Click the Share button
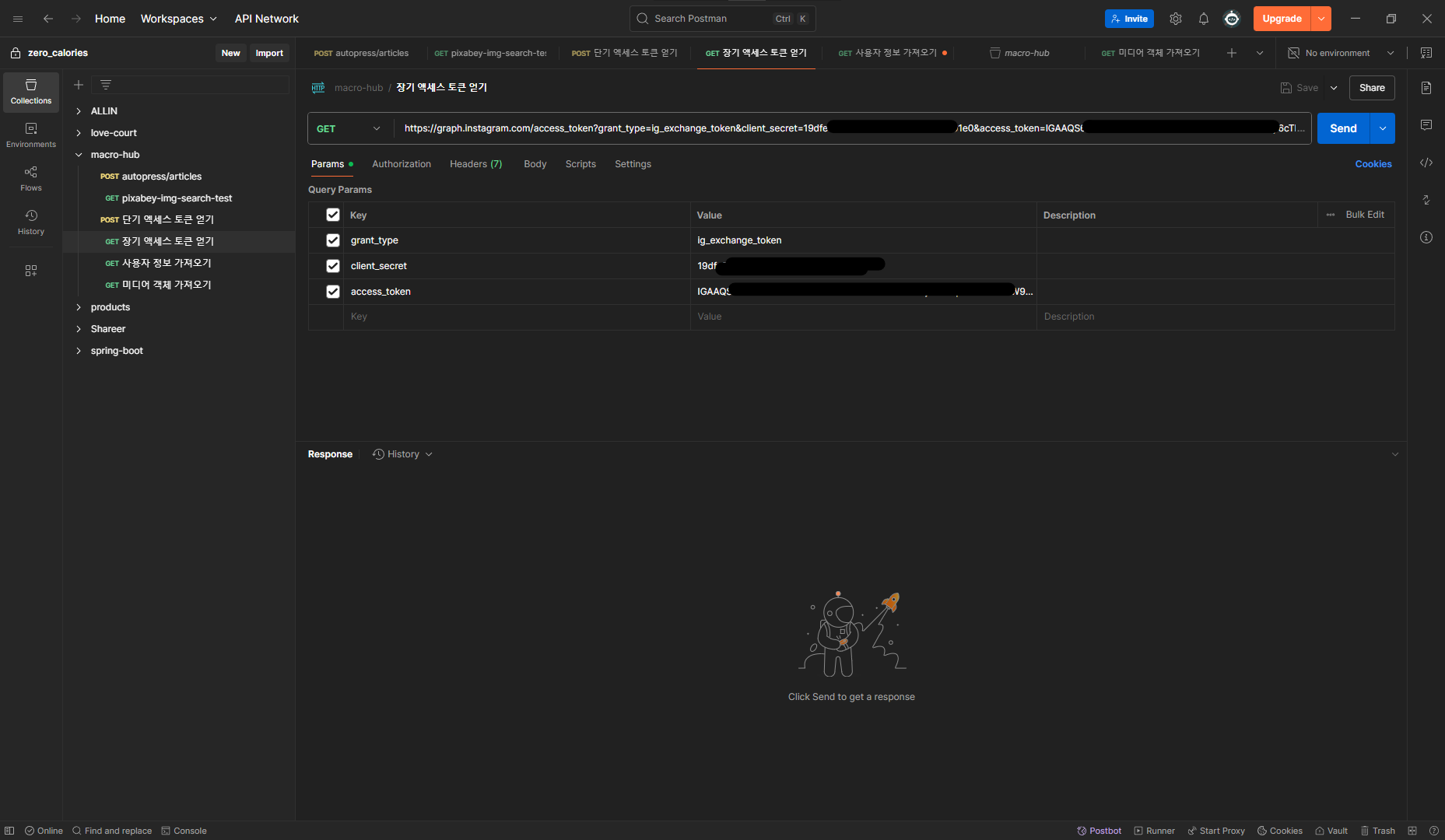1445x840 pixels. 1372,88
